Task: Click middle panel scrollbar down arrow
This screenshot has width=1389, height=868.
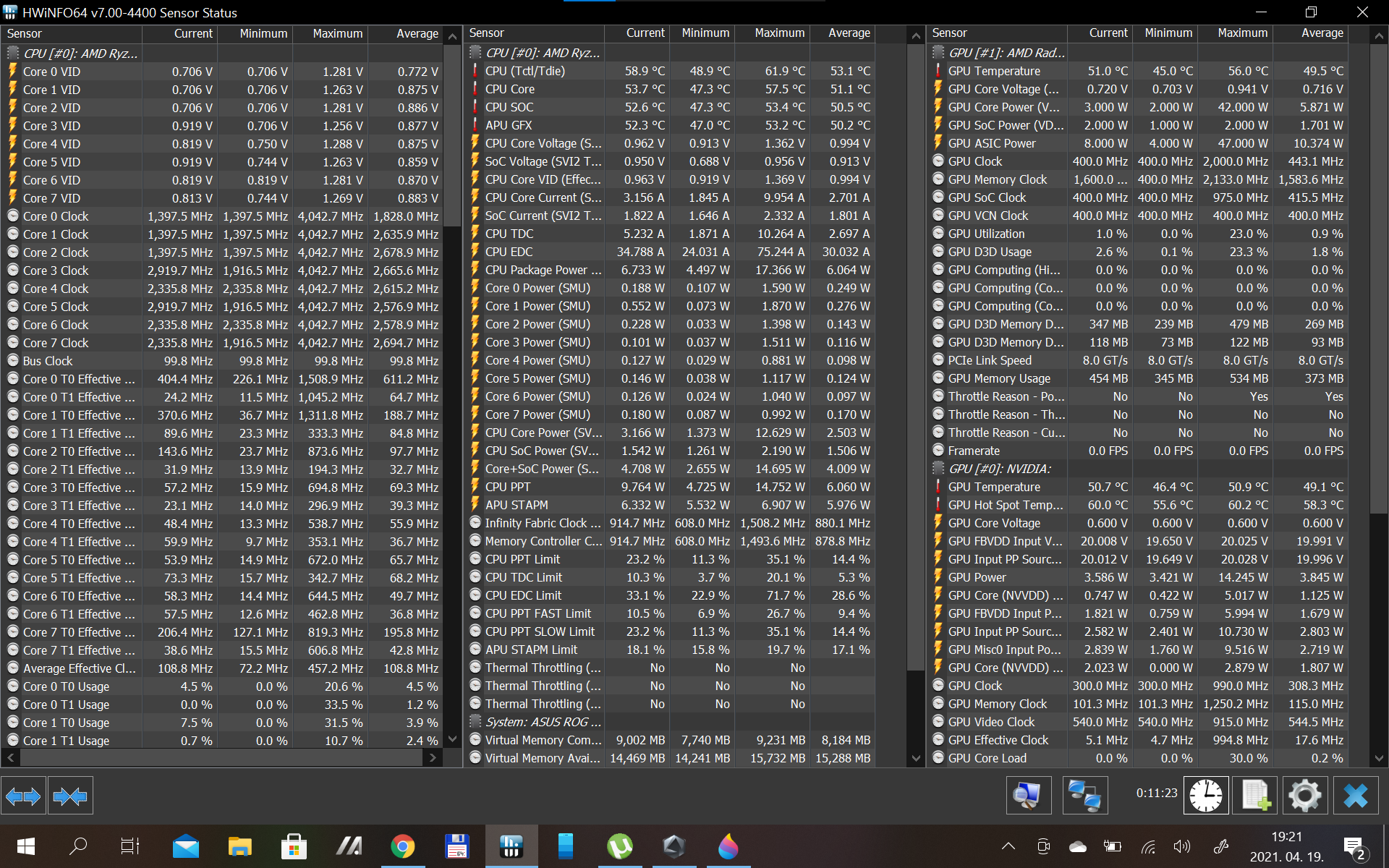Action: [x=916, y=758]
